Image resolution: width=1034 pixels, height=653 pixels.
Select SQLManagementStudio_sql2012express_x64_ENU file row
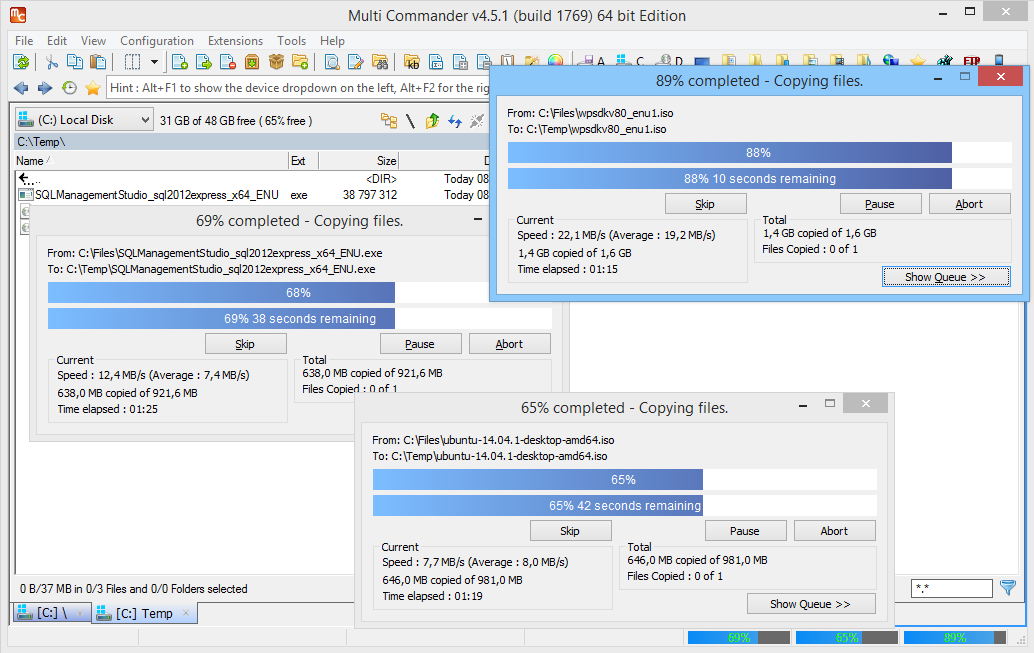point(252,195)
